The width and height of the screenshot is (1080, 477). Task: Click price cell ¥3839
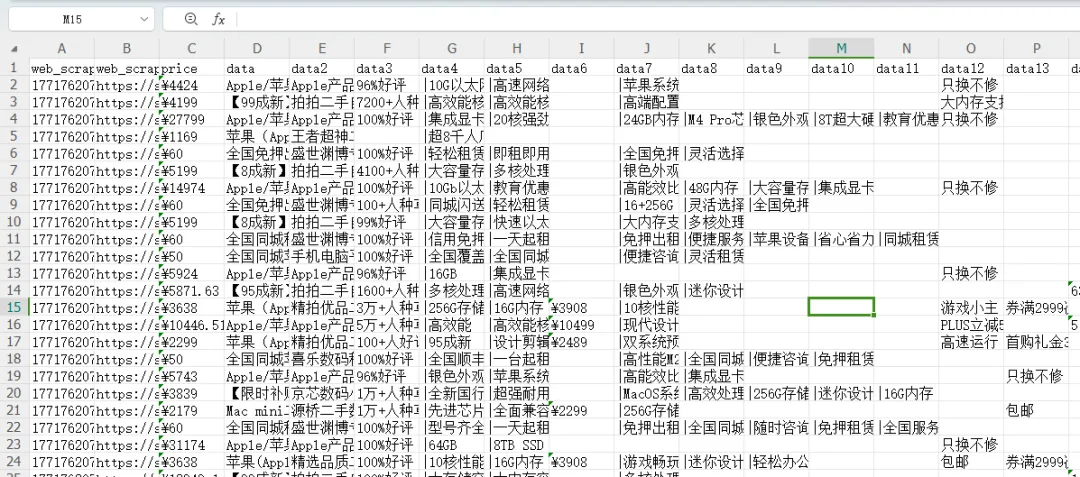click(x=191, y=393)
